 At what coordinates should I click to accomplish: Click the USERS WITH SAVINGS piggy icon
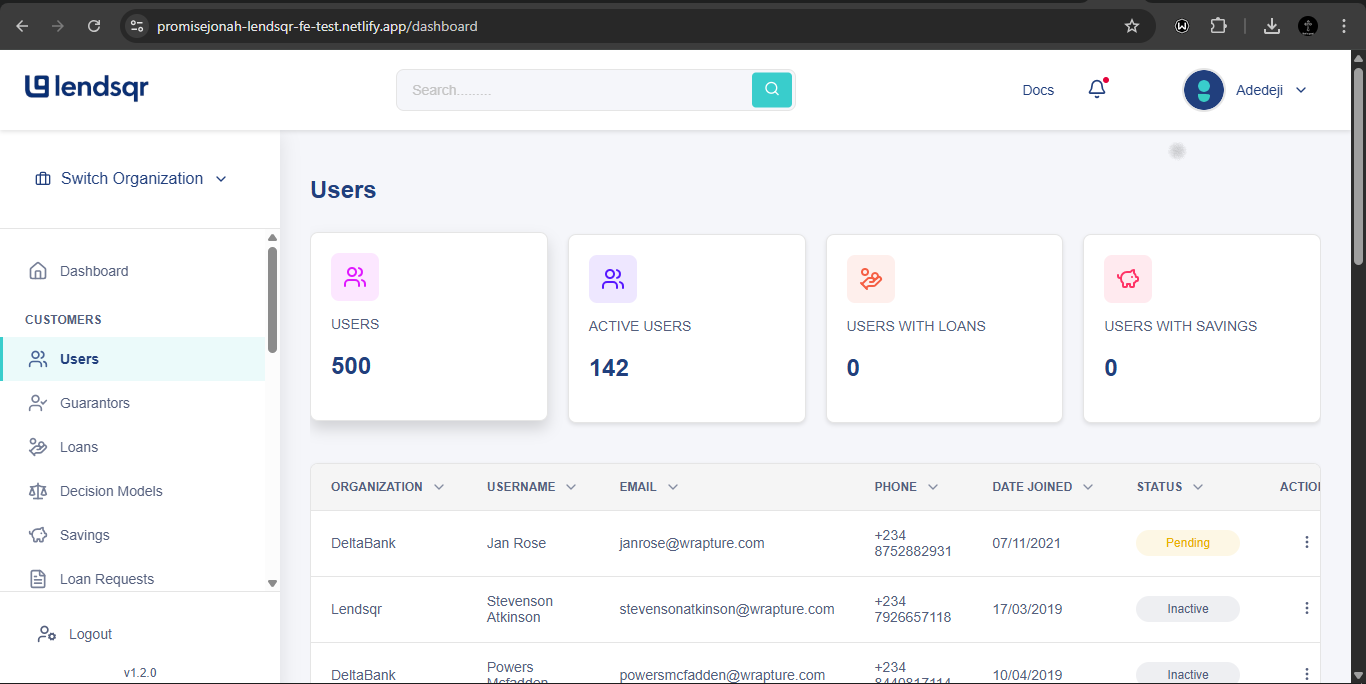1128,279
